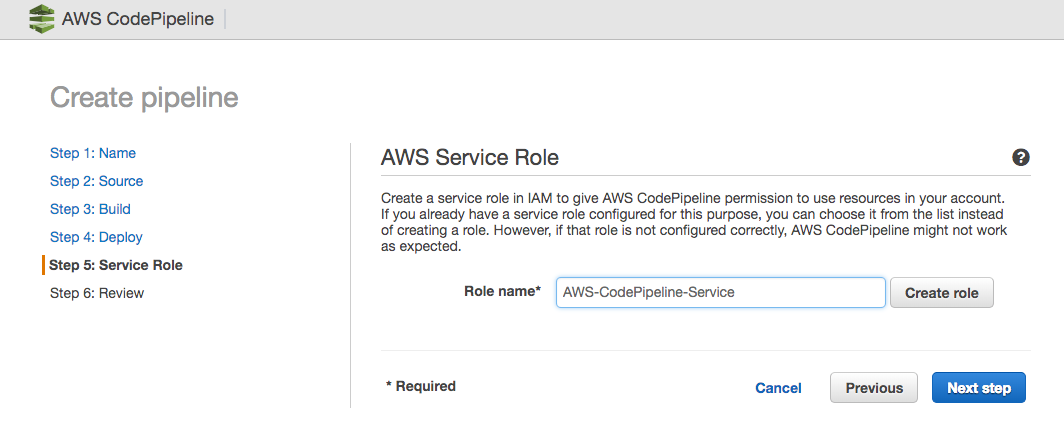The image size is (1064, 428).
Task: Select Step 5: Service Role
Action: [116, 265]
